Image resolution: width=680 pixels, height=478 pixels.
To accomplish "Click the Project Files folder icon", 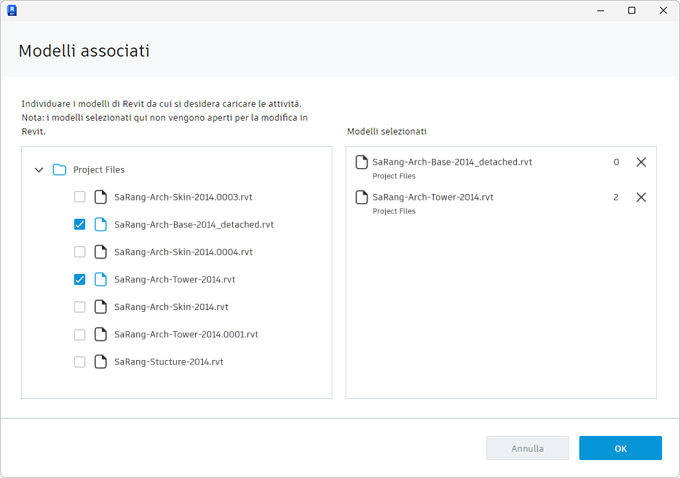I will click(59, 170).
